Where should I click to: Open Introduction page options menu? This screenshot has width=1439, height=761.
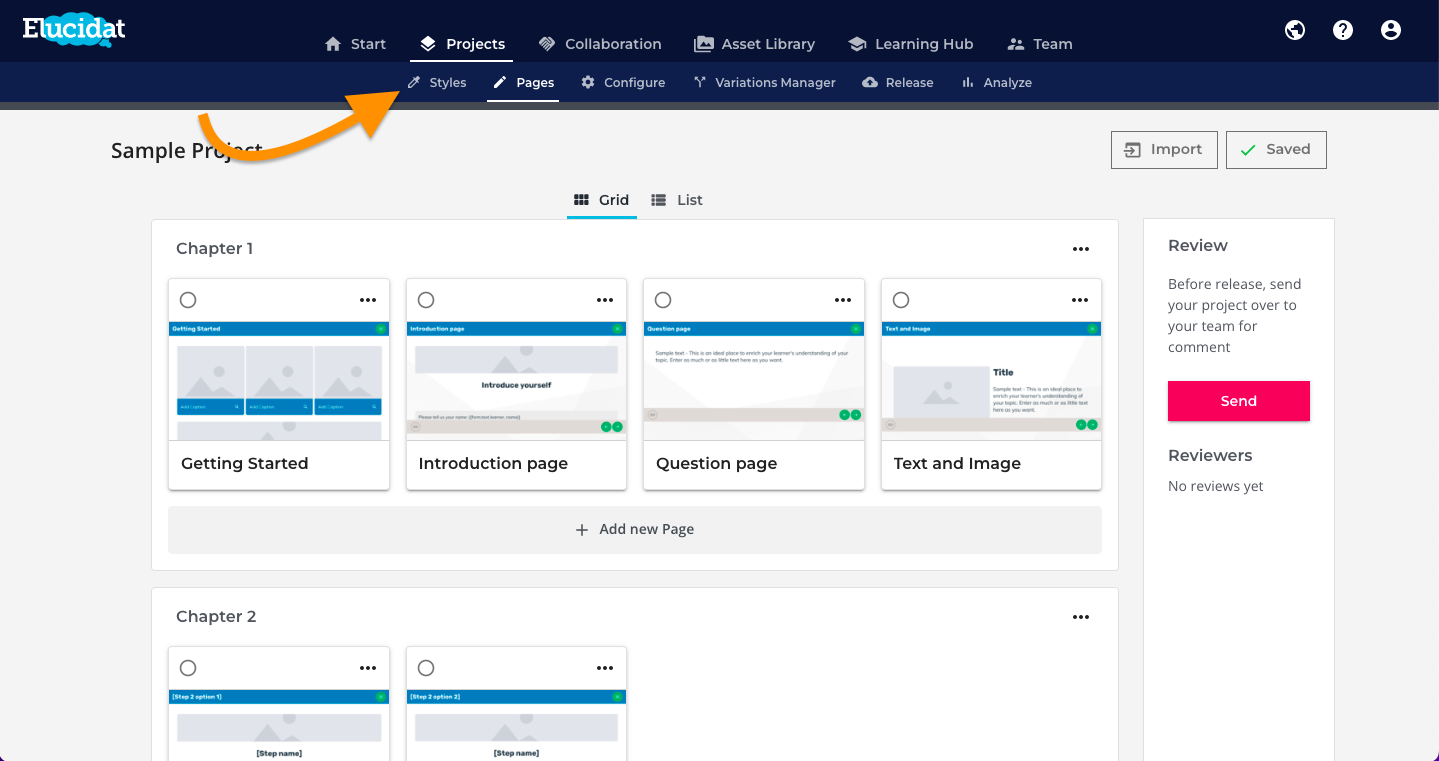coord(605,300)
